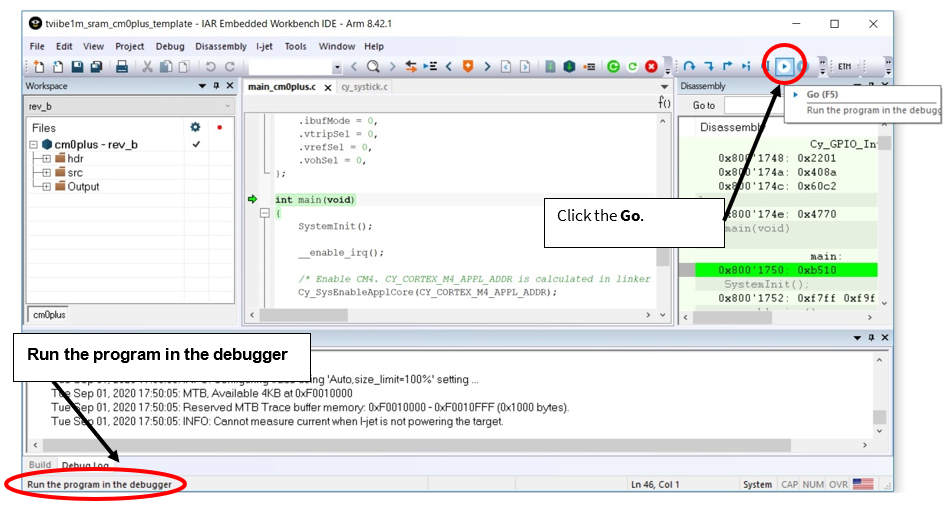The image size is (950, 516).
Task: Click the Step Over debug icon
Action: (689, 66)
